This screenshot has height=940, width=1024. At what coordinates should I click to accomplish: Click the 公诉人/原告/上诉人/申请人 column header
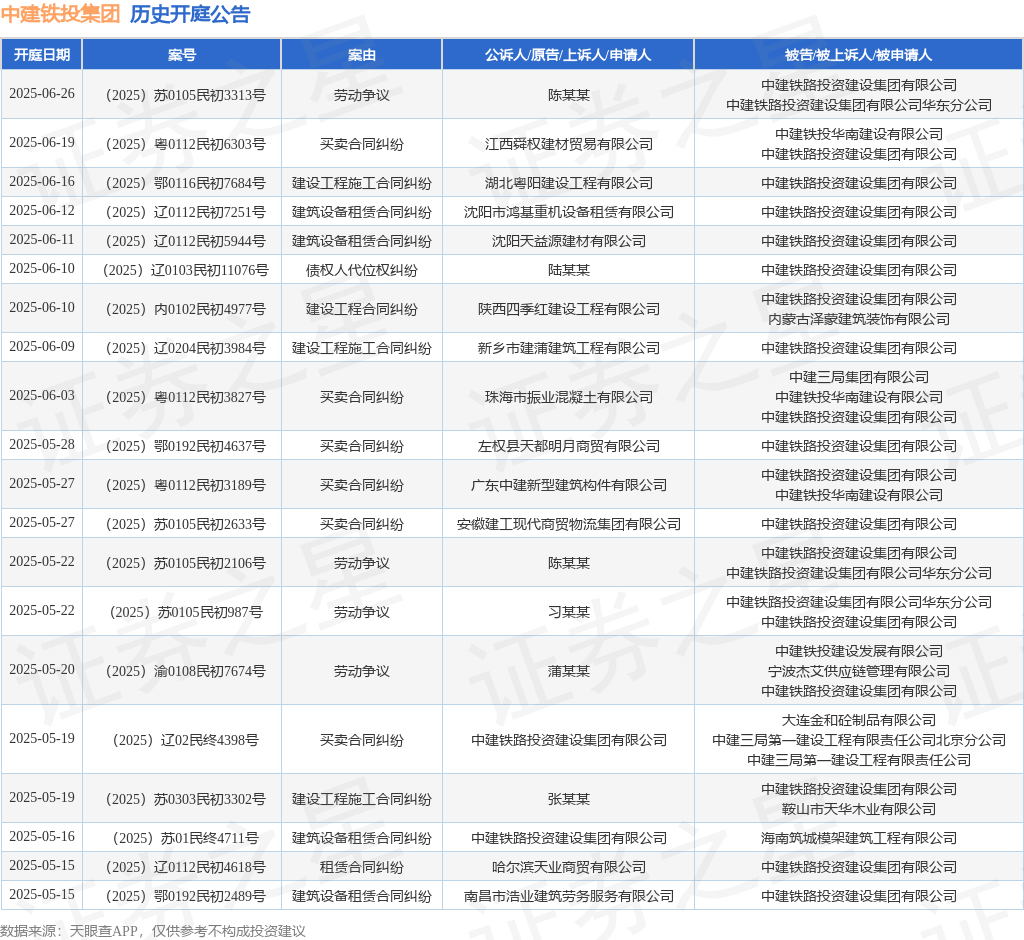coord(568,55)
